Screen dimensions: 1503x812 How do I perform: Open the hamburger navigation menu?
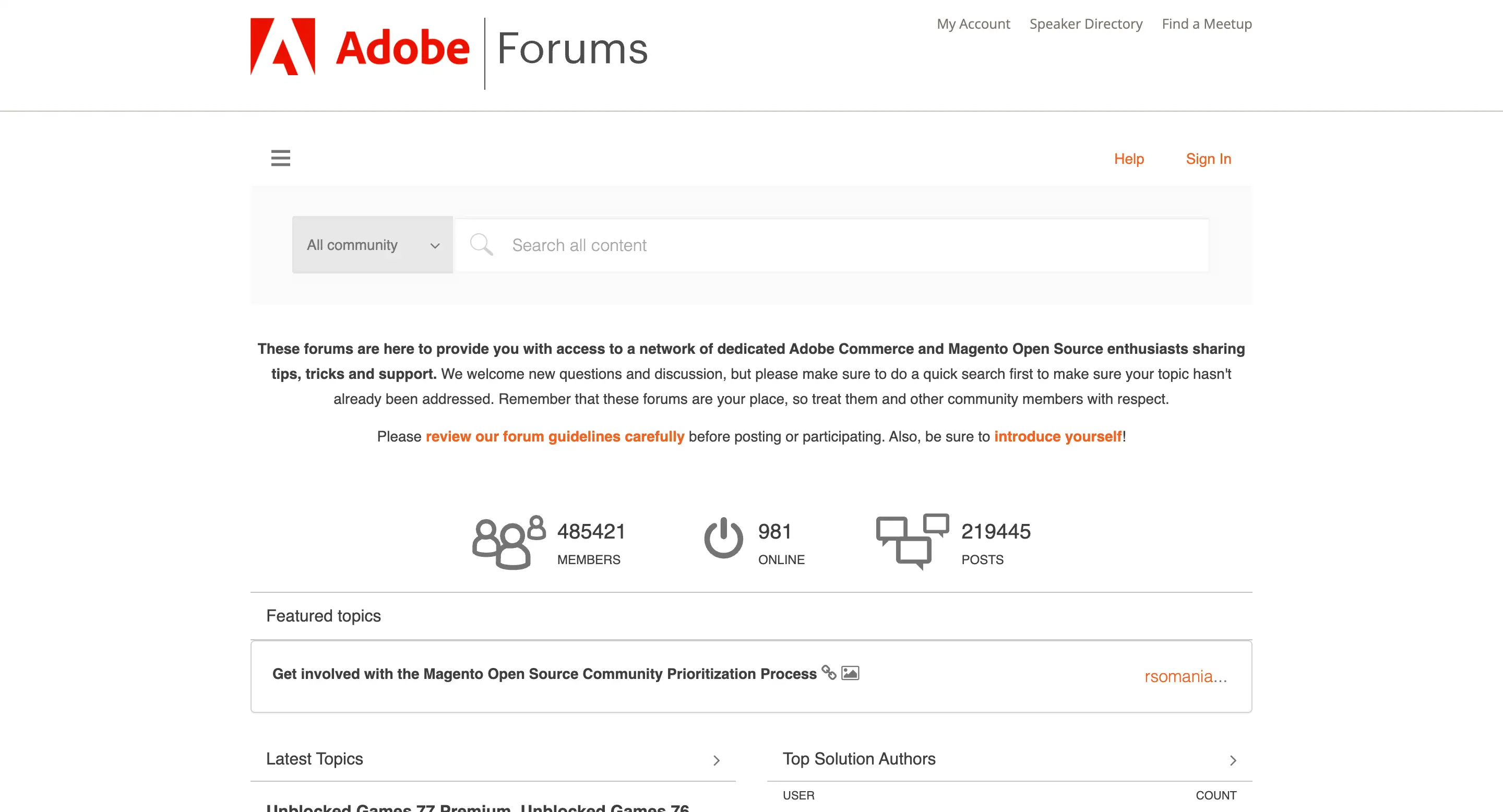(x=280, y=158)
